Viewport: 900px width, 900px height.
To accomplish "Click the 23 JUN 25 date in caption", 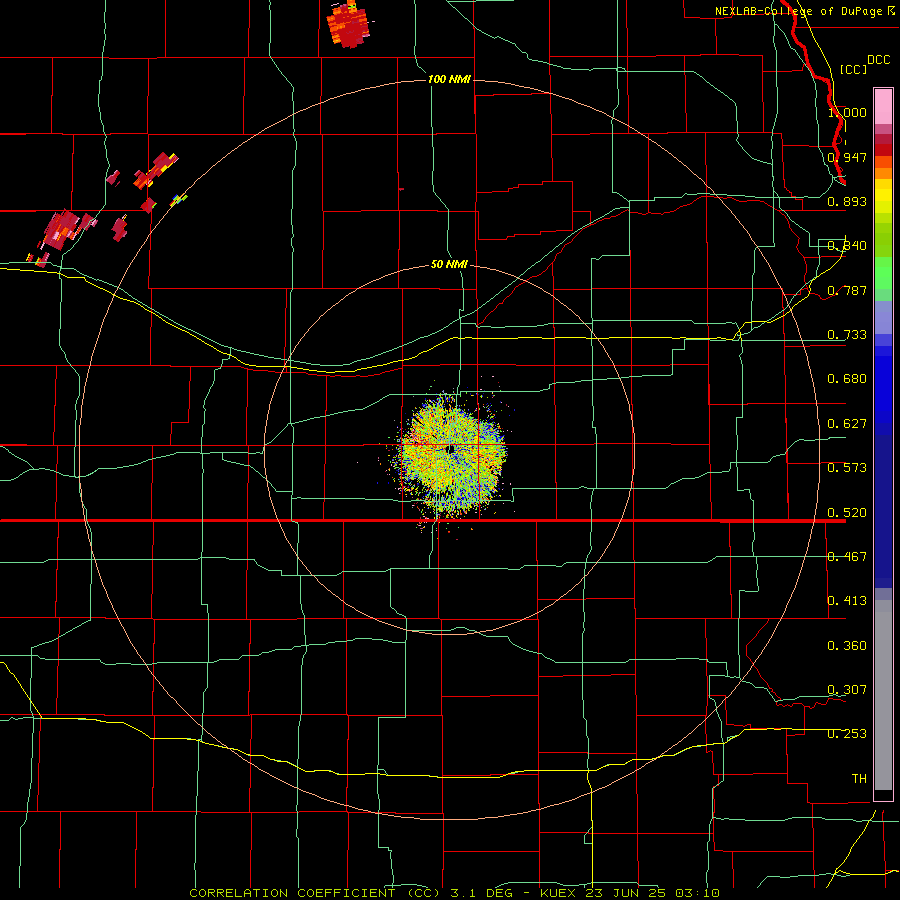I will point(626,893).
